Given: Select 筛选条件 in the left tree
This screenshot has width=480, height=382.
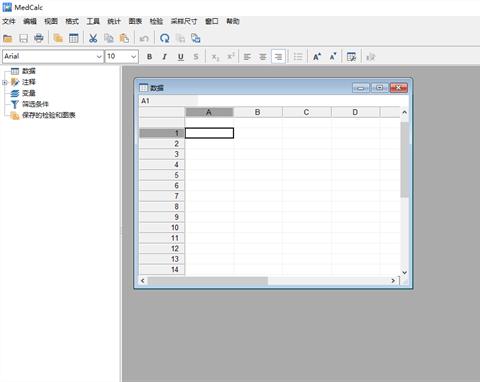Looking at the screenshot, I should point(35,104).
